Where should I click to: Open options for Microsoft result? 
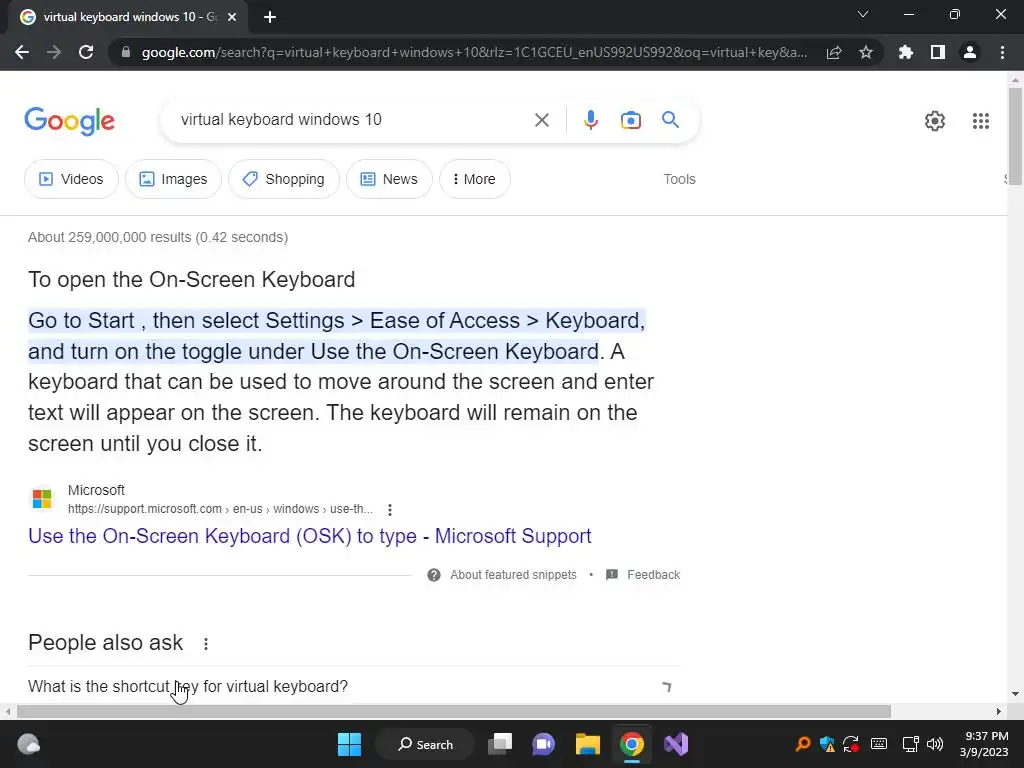coord(390,509)
